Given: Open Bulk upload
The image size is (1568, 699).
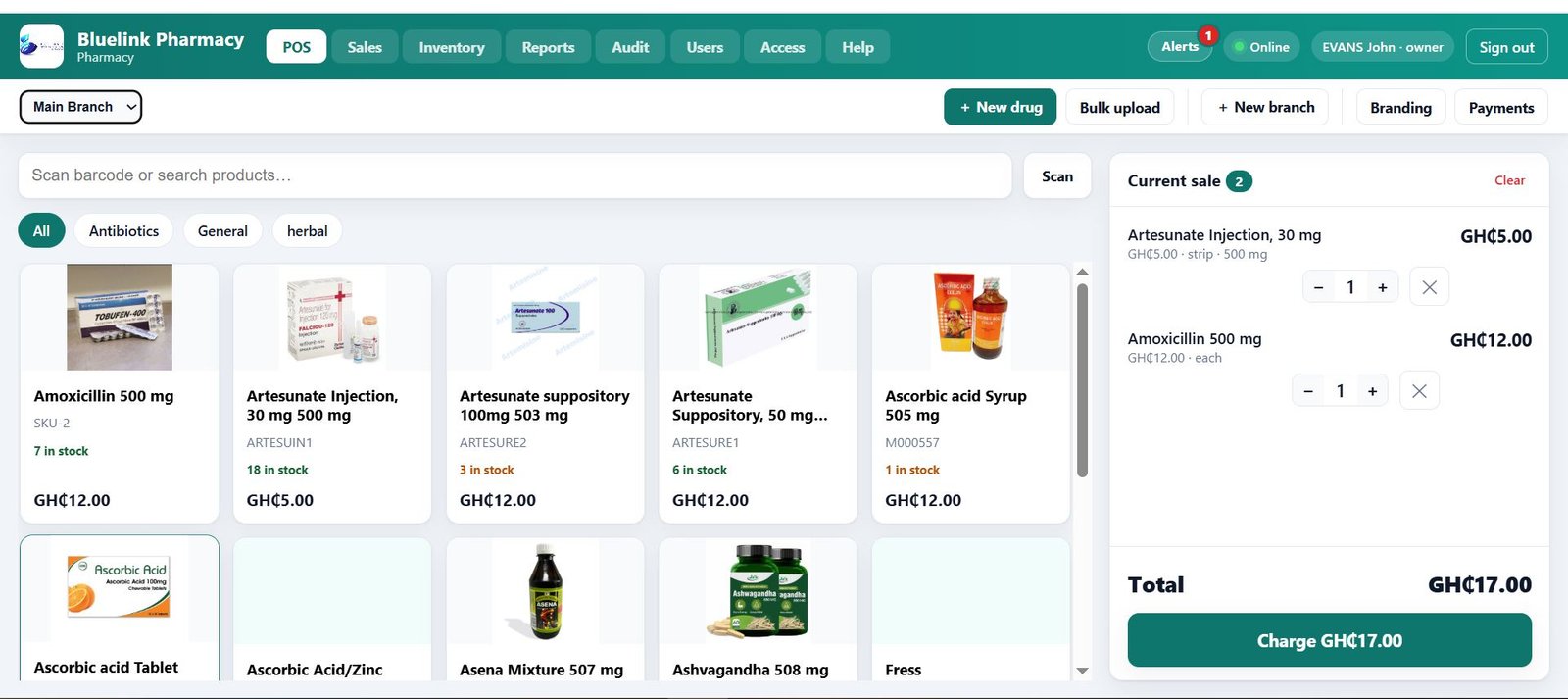Looking at the screenshot, I should point(1120,108).
